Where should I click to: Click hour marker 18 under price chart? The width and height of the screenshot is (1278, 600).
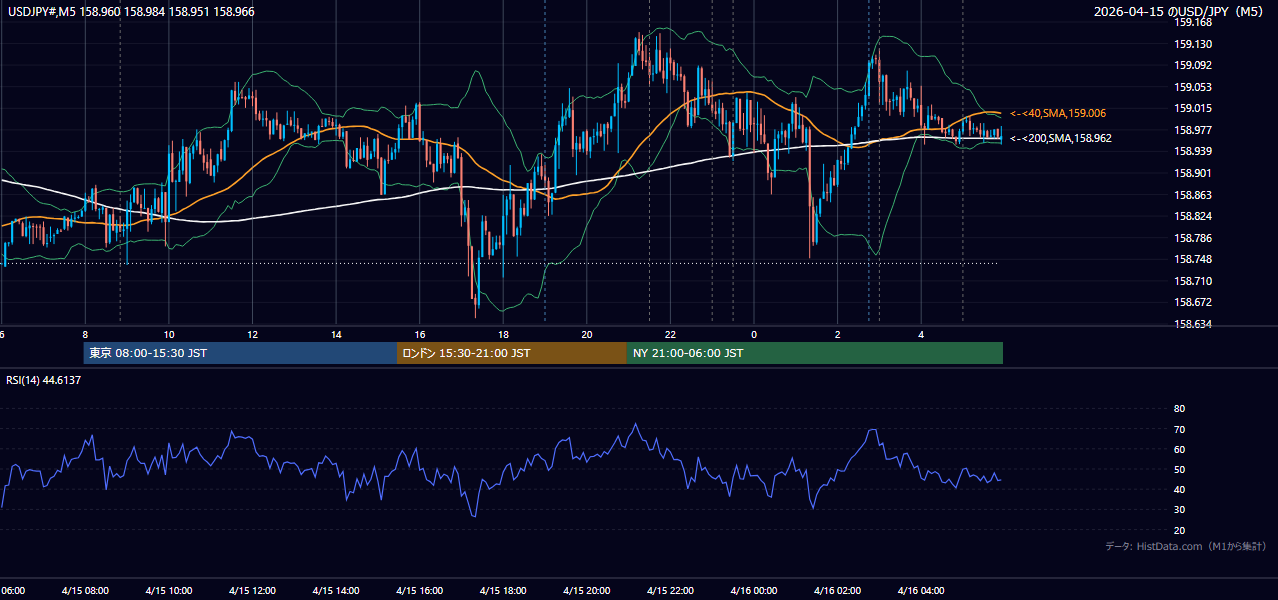(x=503, y=335)
